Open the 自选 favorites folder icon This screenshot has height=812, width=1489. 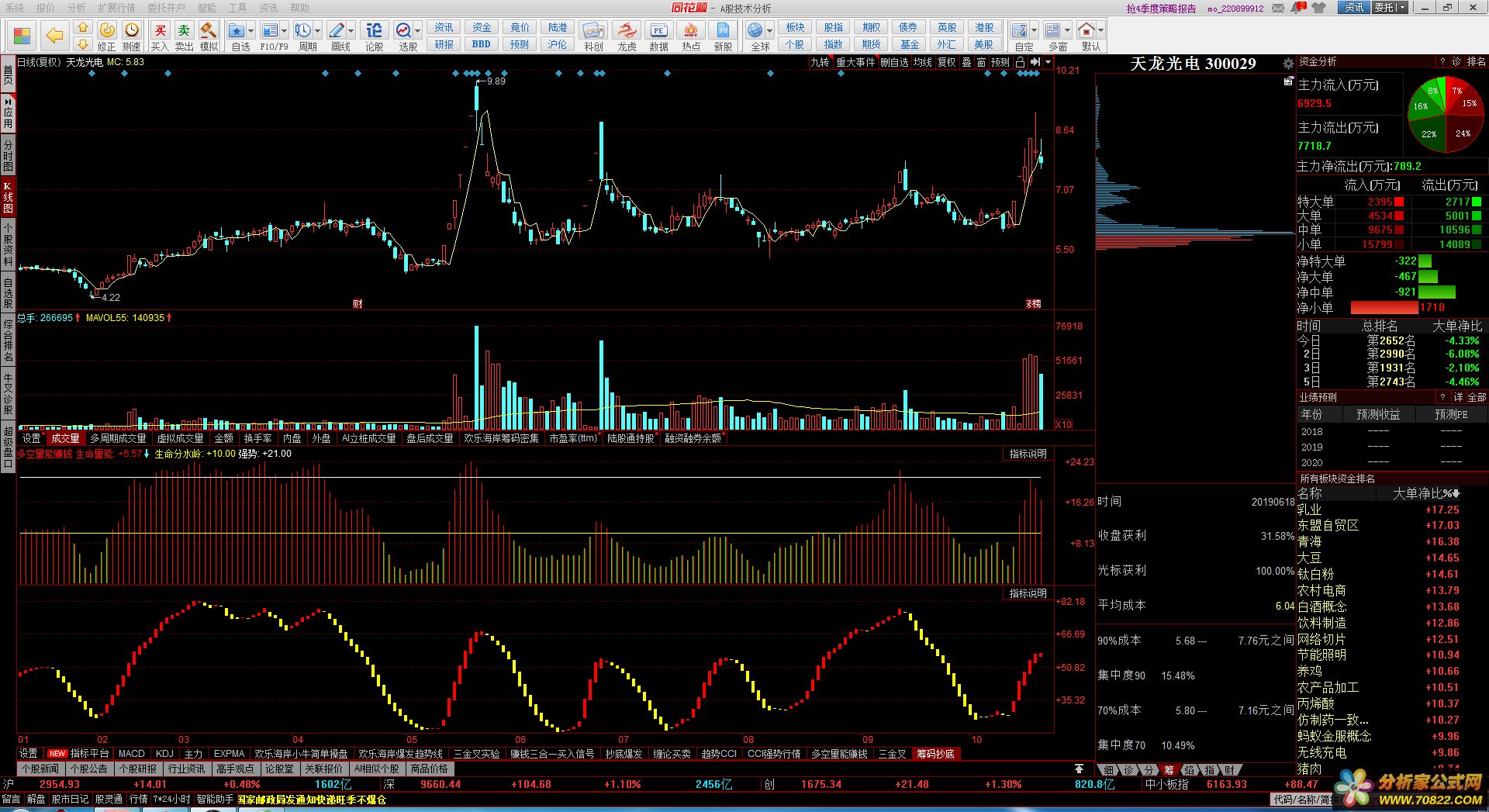pos(237,31)
